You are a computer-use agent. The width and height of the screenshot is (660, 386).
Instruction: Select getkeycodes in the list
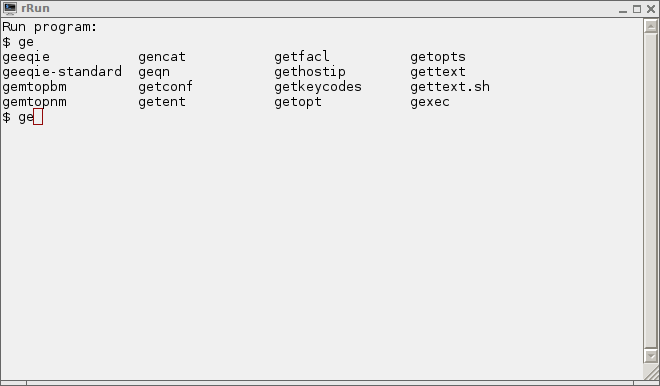(318, 87)
